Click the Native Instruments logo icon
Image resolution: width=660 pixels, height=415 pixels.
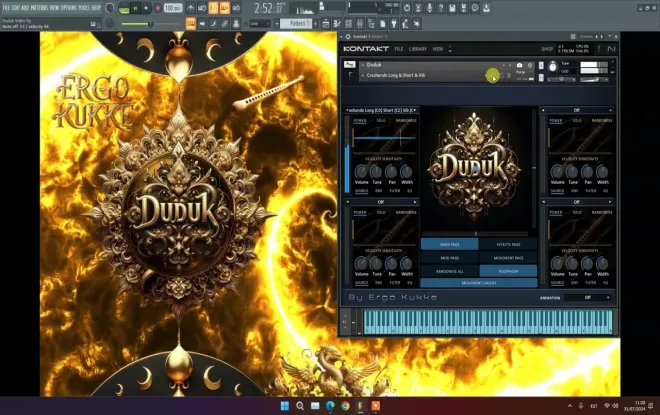[611, 49]
